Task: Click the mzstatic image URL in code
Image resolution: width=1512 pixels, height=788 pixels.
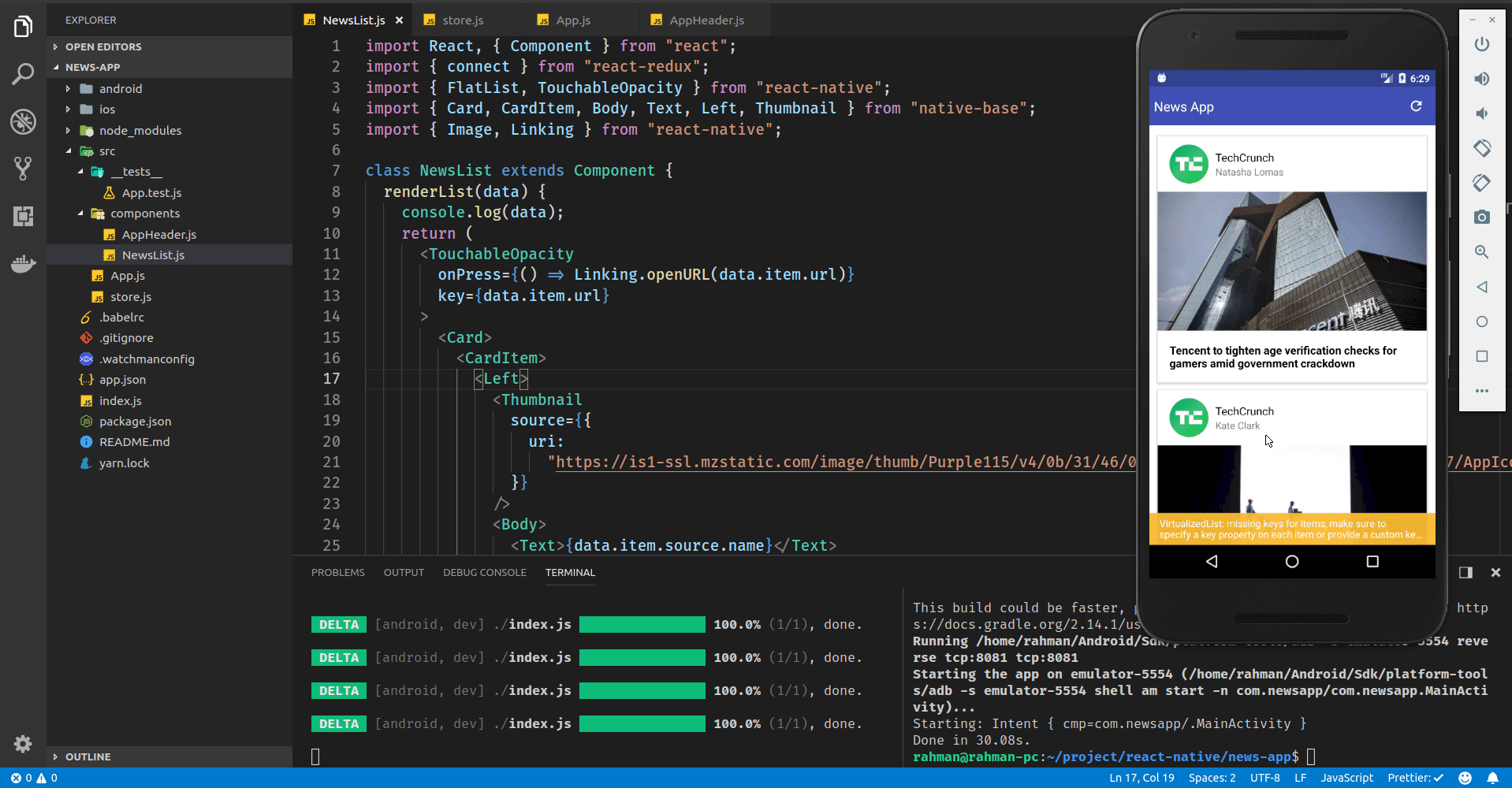Action: [x=847, y=463]
